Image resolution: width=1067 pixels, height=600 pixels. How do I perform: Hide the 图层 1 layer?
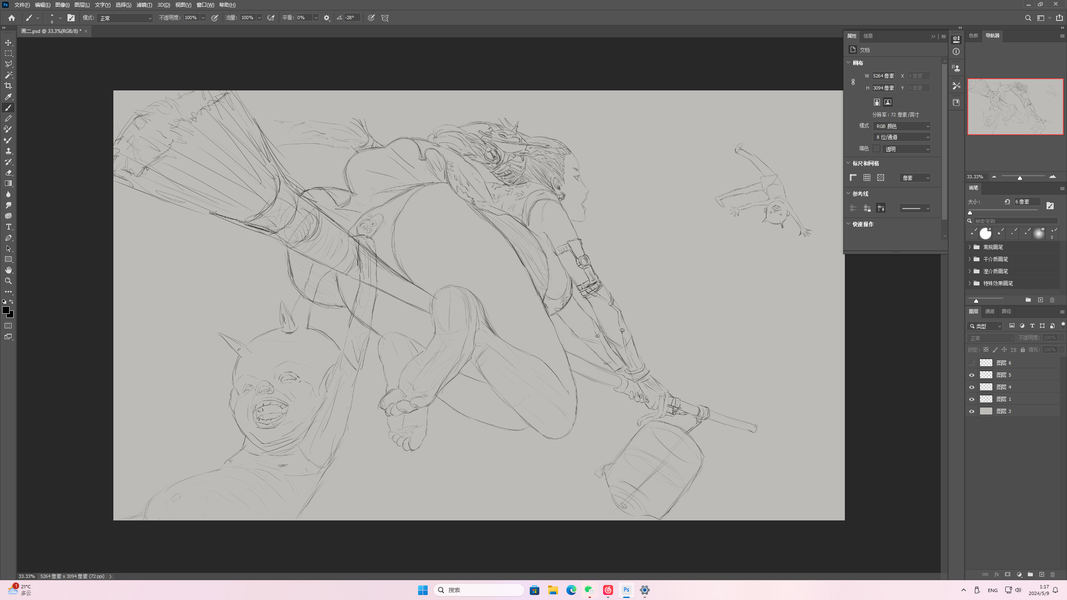coord(972,399)
